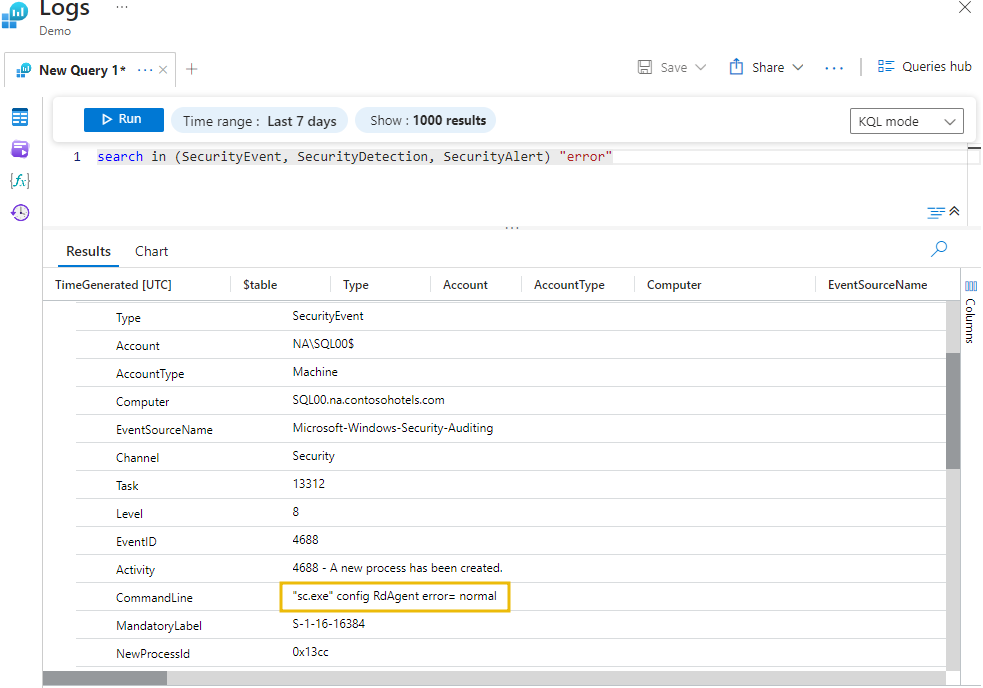Click the Share upload icon

736,66
